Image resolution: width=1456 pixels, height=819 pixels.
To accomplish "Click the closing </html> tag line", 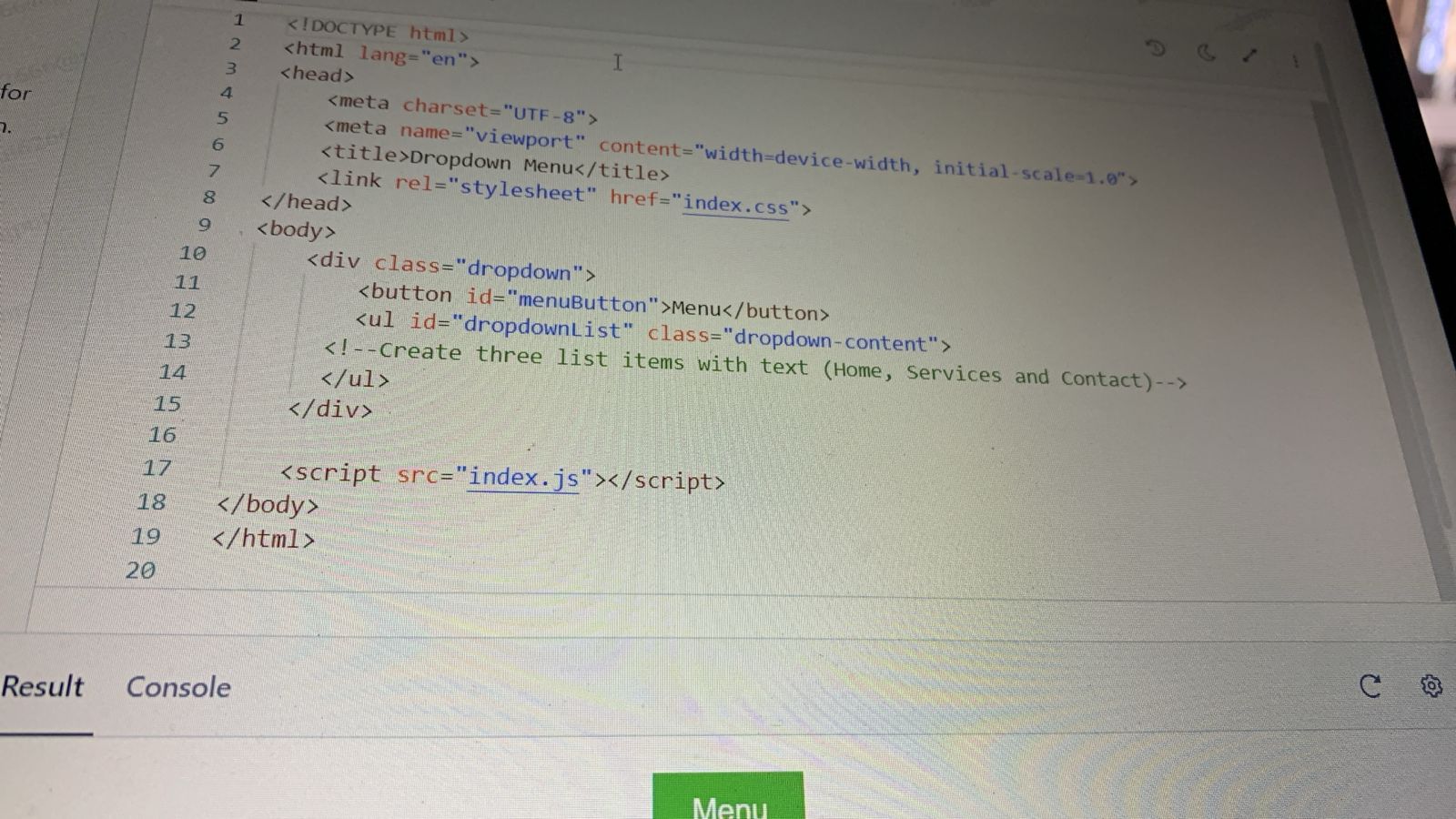I will [x=263, y=538].
